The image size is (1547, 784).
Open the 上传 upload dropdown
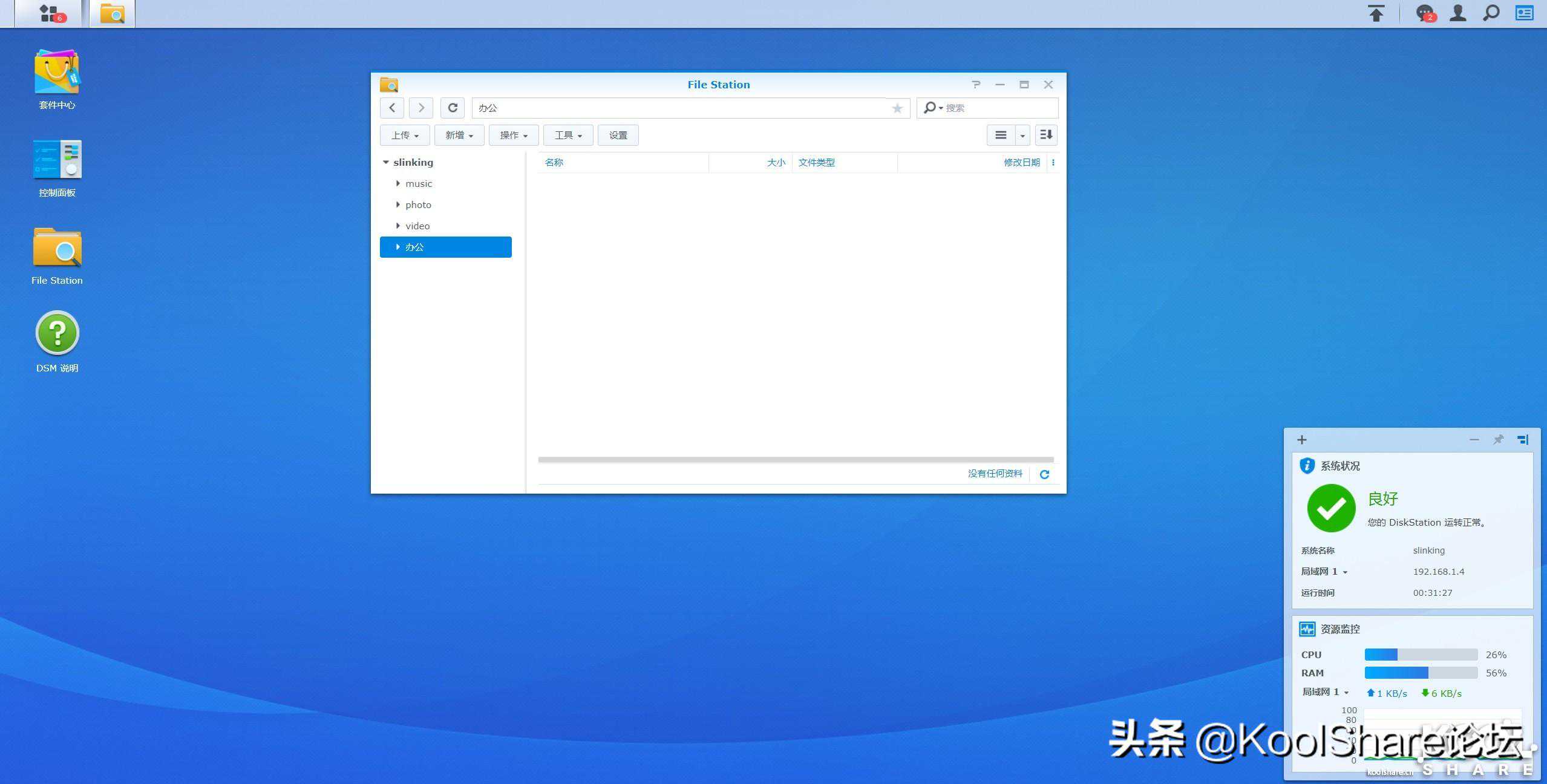404,135
